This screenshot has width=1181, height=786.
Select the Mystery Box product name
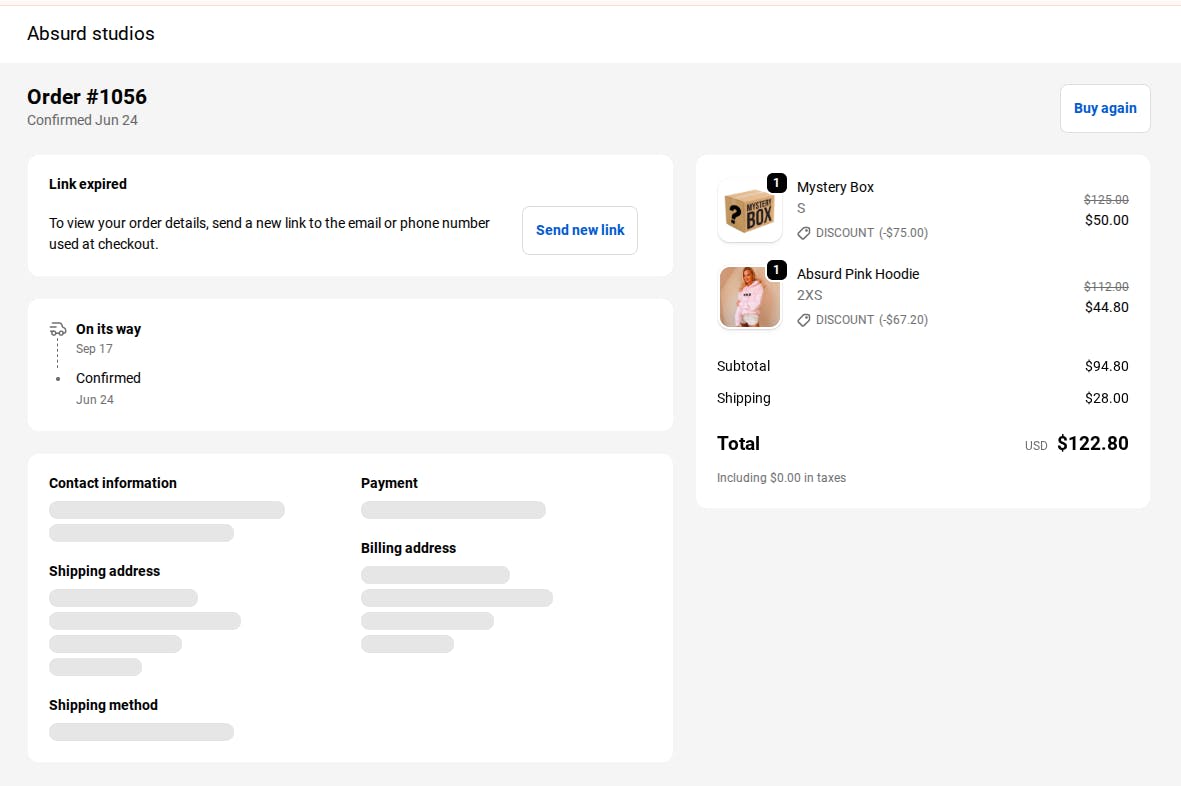tap(835, 187)
